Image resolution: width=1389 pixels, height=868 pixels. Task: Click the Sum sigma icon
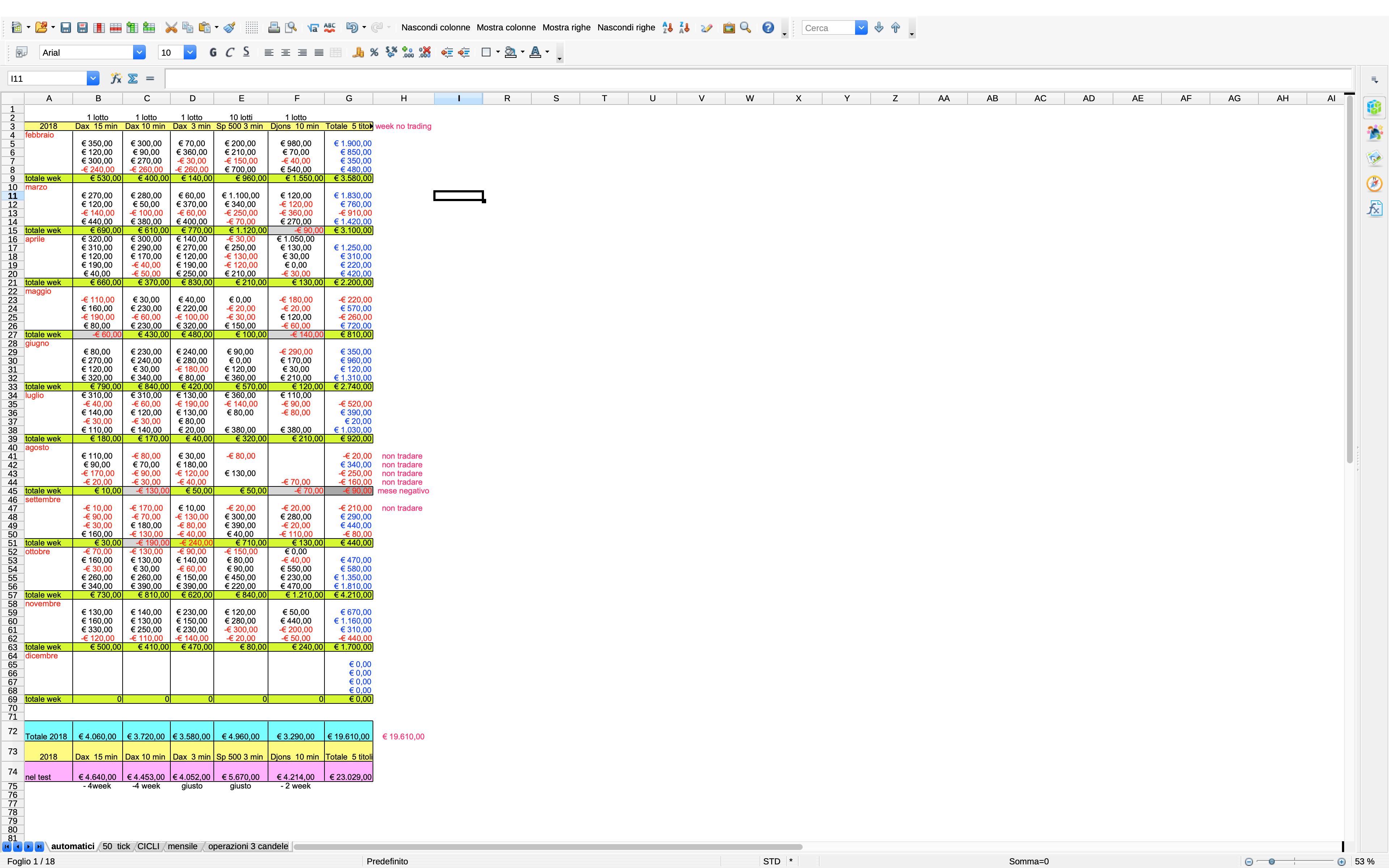133,78
